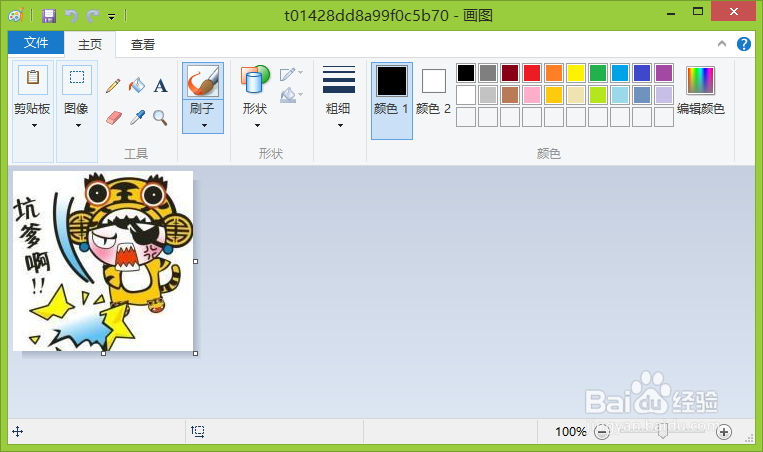
Task: Expand the 剪贴板 dropdown arrow
Action: [34, 126]
